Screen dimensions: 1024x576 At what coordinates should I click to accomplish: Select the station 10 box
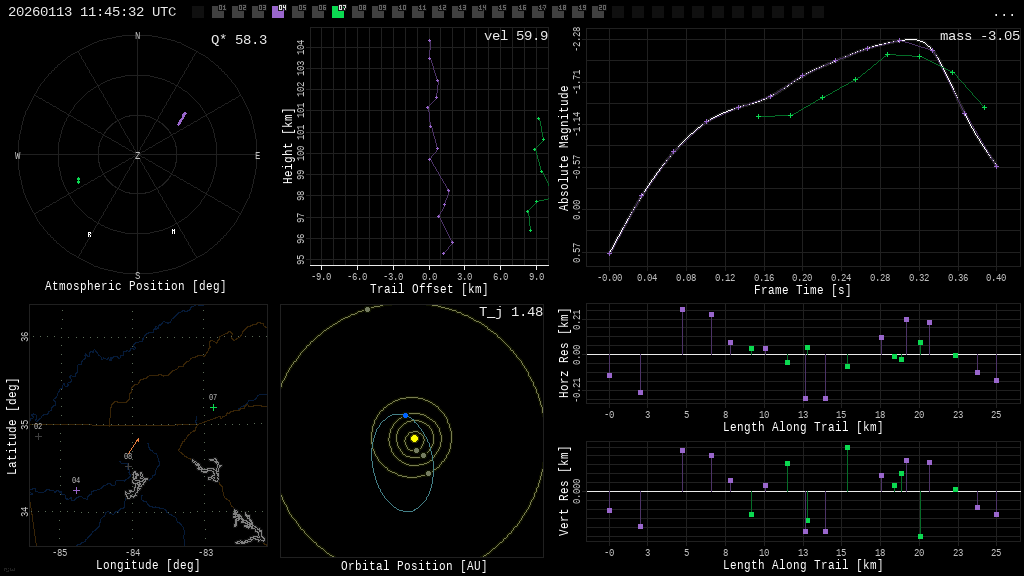[398, 12]
